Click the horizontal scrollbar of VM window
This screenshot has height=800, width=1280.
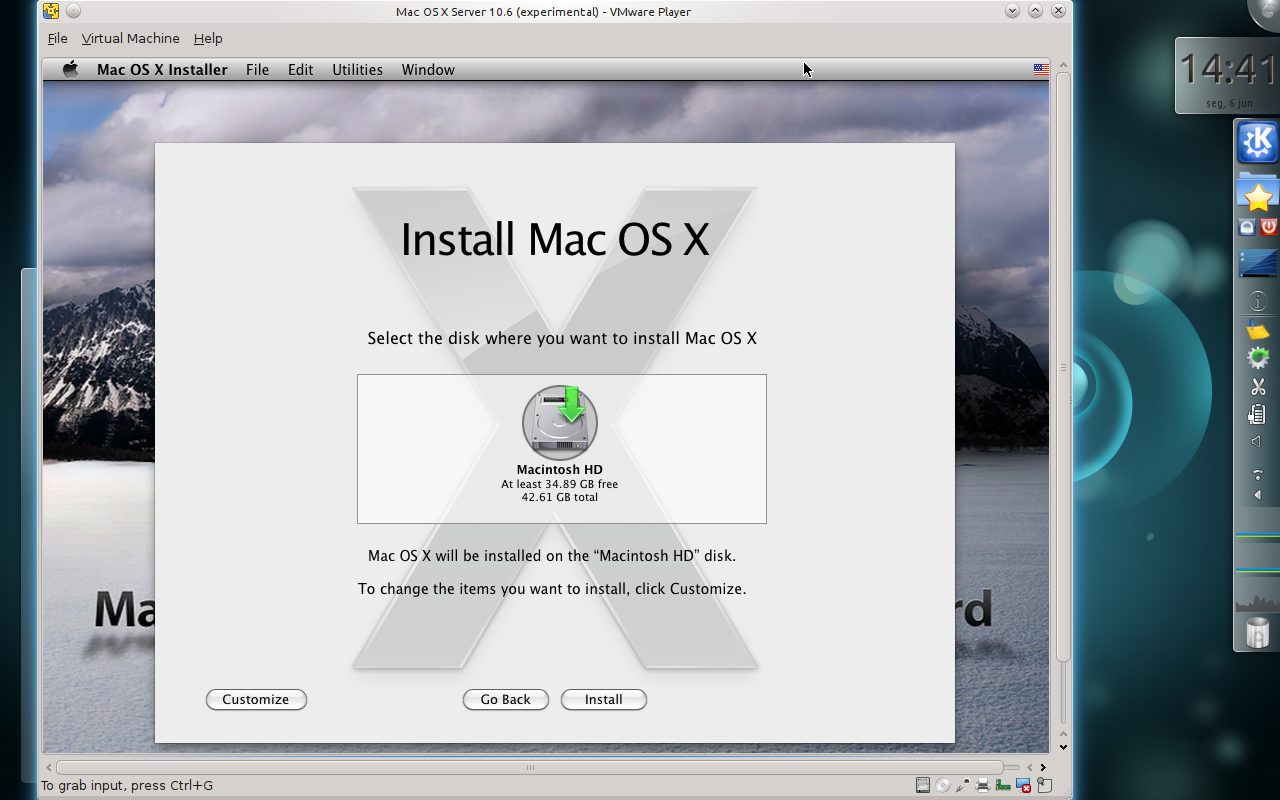tap(530, 767)
